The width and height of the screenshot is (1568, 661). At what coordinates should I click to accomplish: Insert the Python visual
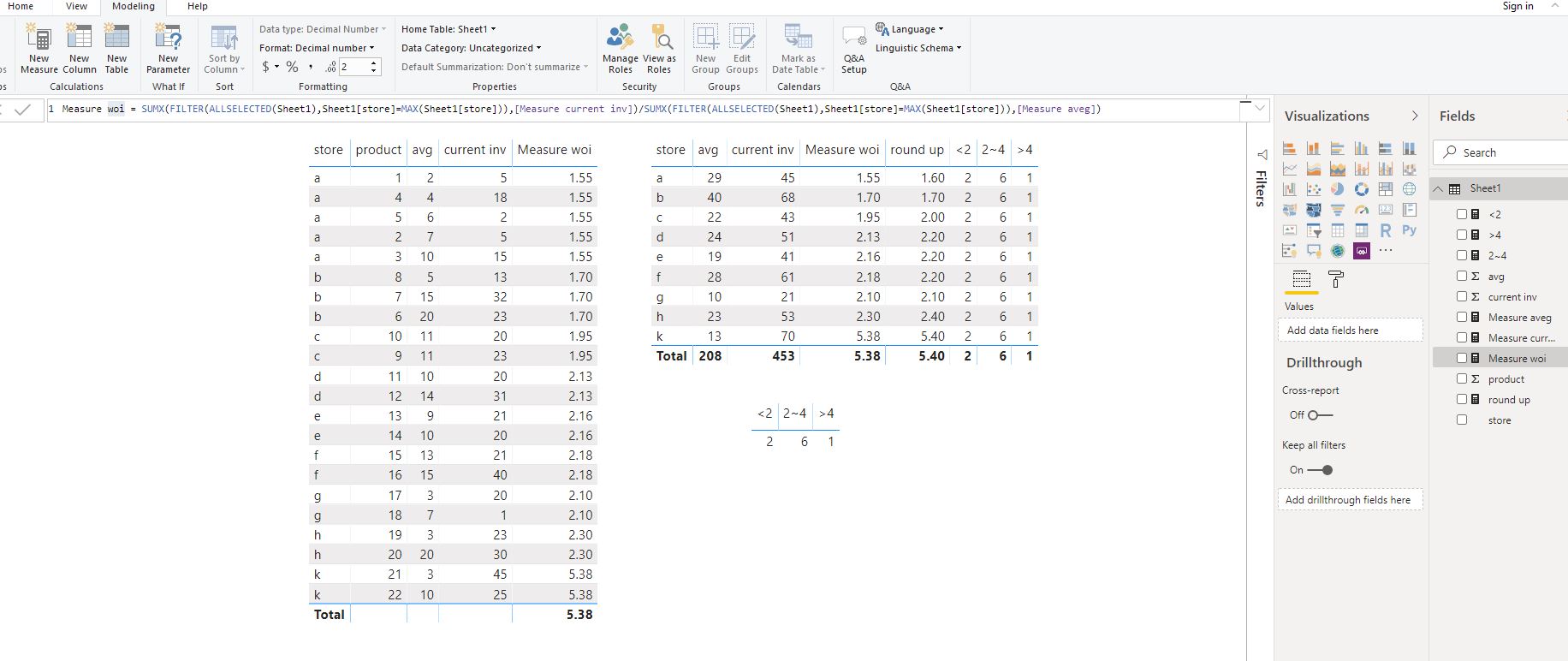point(1410,230)
